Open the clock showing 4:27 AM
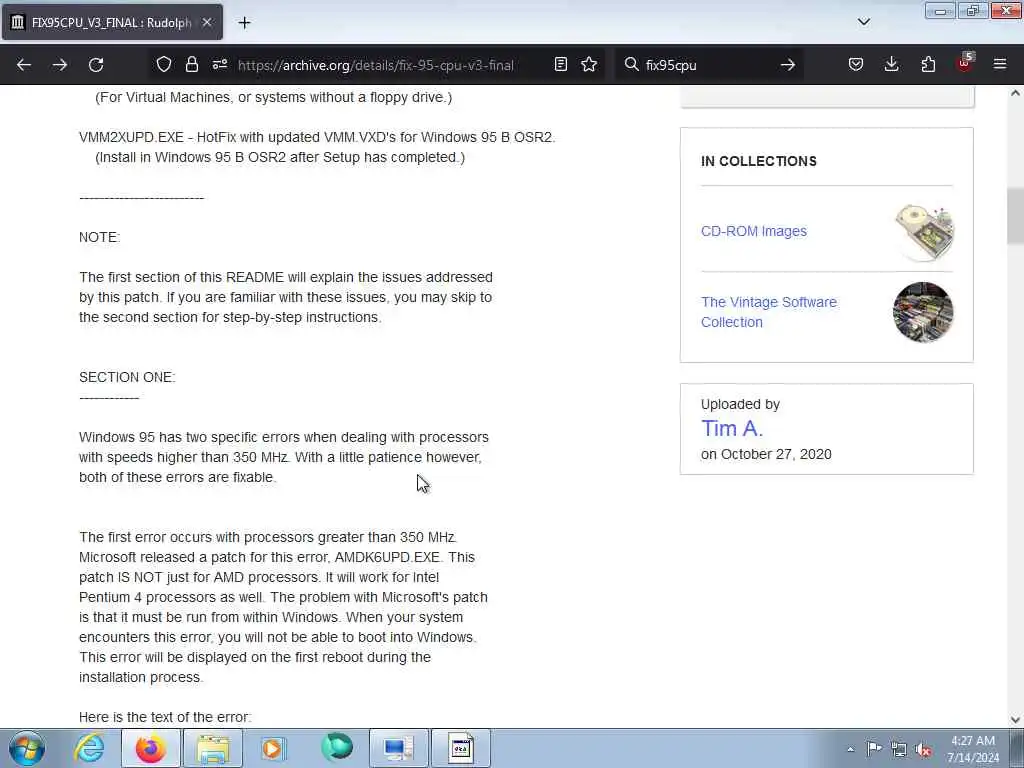The height and width of the screenshot is (768, 1024). point(973,749)
